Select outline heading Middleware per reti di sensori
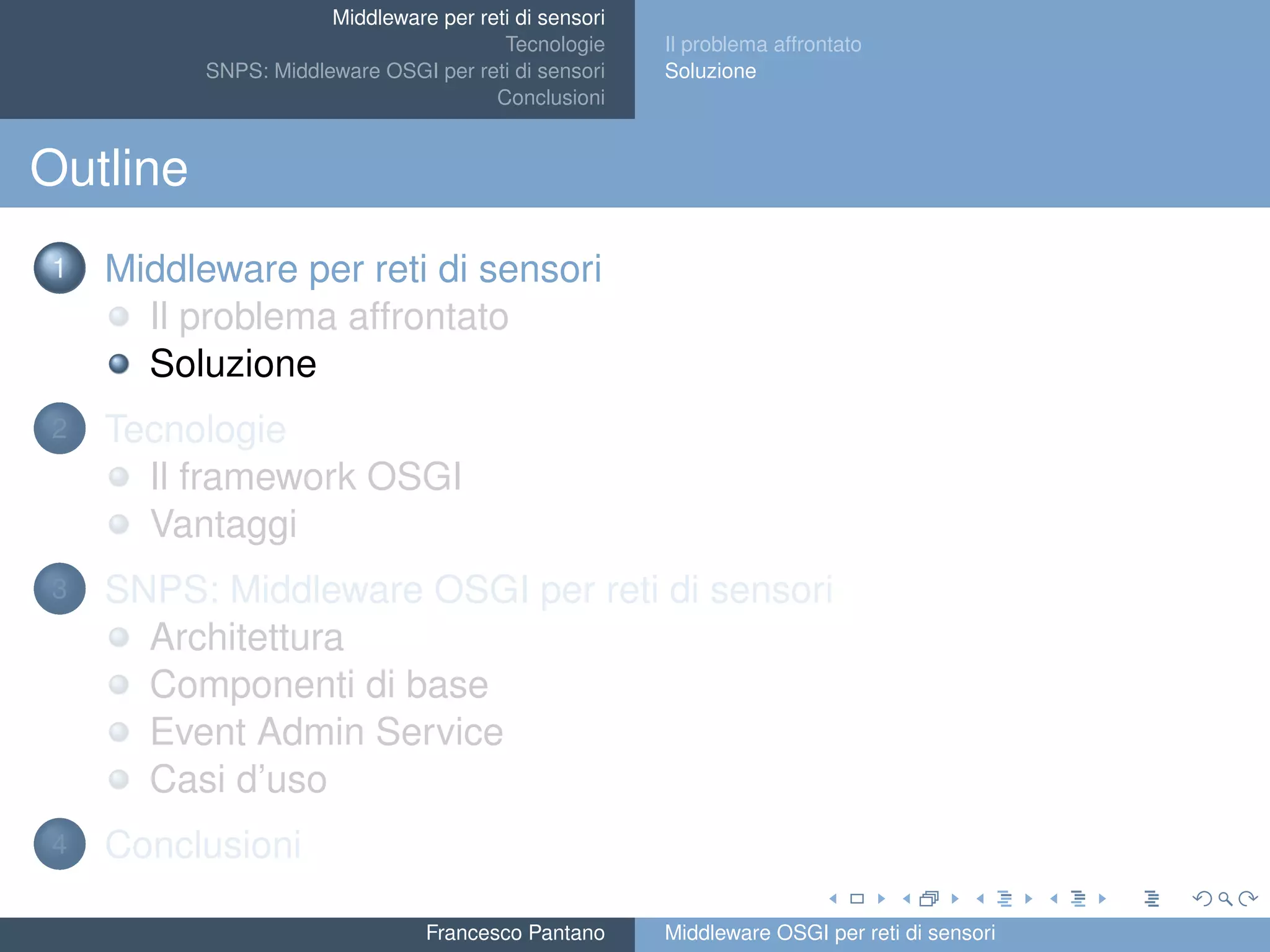This screenshot has height=952, width=1270. pos(353,269)
